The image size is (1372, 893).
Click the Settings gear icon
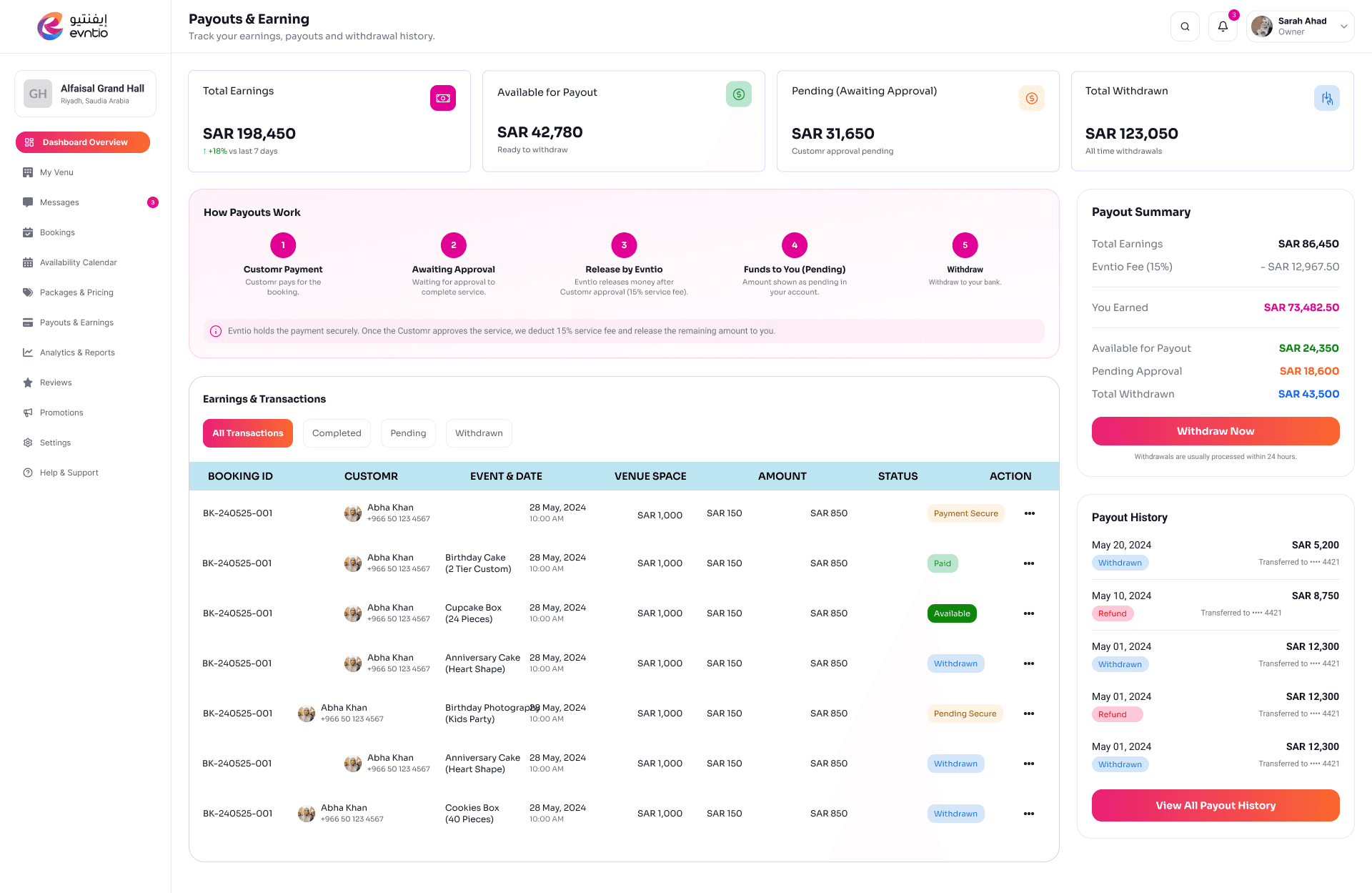coord(28,443)
